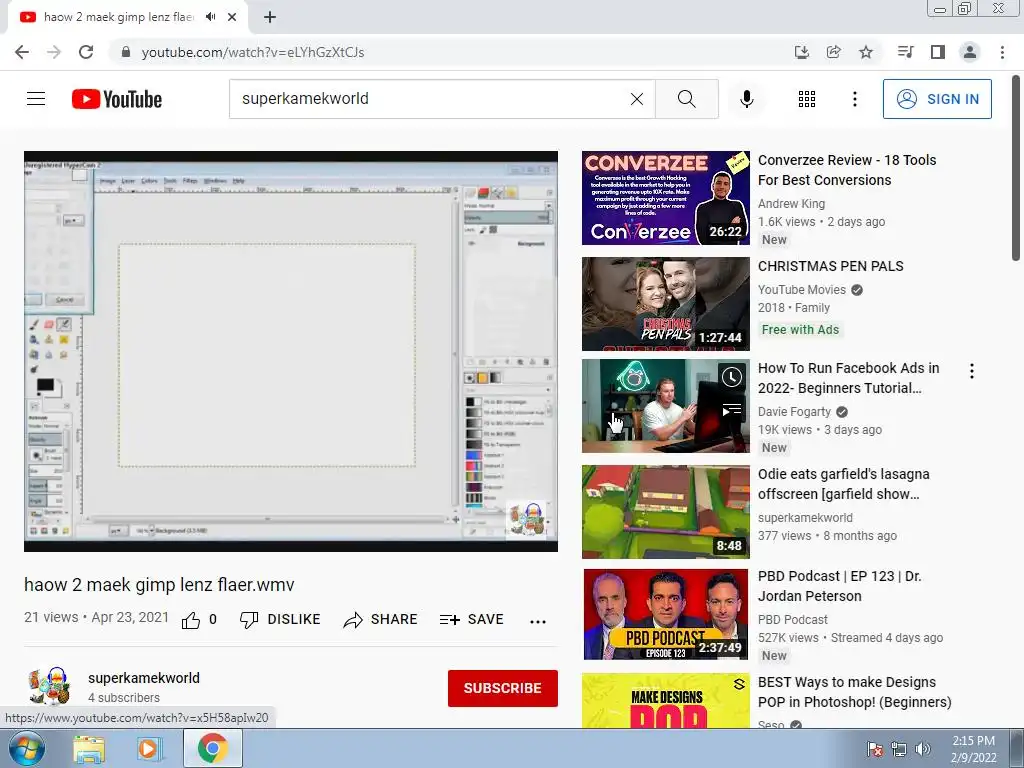Open the YouTube hamburger guide menu
This screenshot has height=768, width=1024.
(36, 99)
